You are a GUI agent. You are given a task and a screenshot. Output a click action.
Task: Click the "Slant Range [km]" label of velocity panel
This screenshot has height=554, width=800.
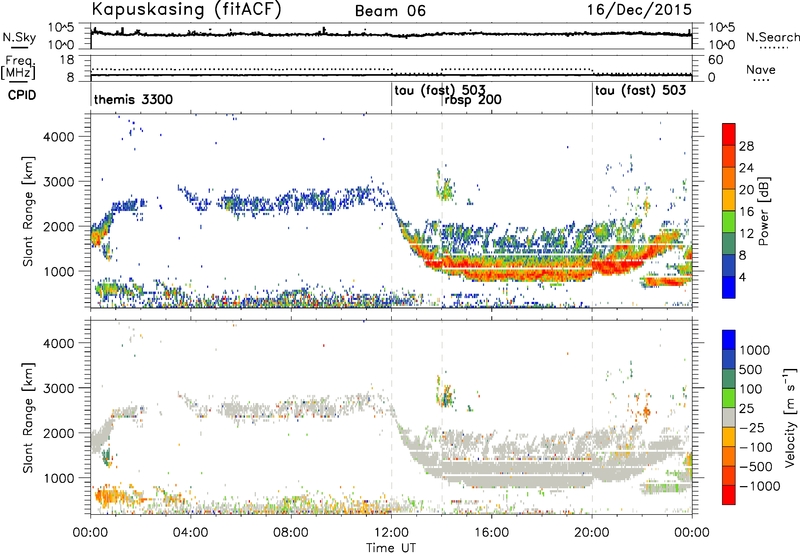pyautogui.click(x=28, y=417)
